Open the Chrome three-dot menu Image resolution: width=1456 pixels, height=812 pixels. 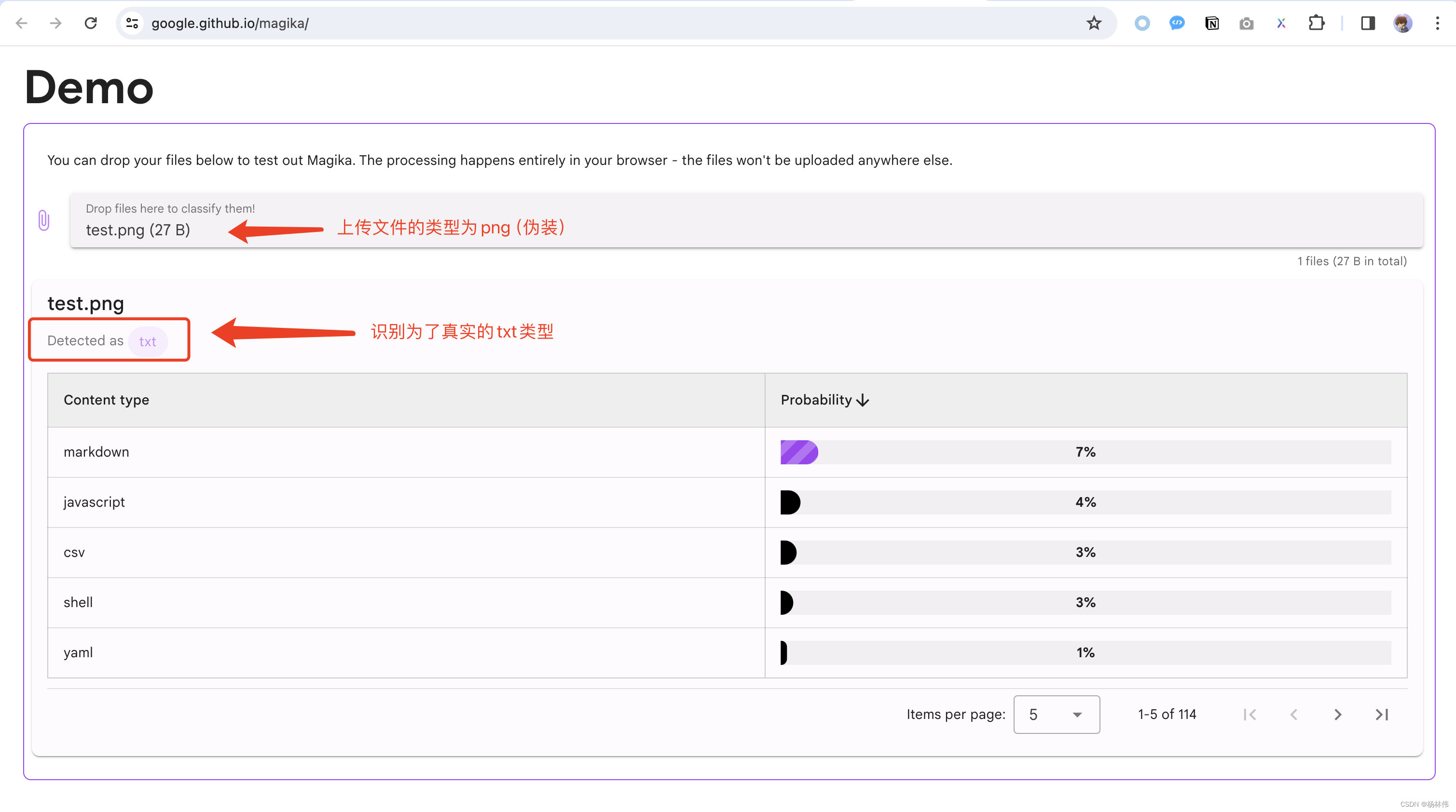coord(1437,23)
